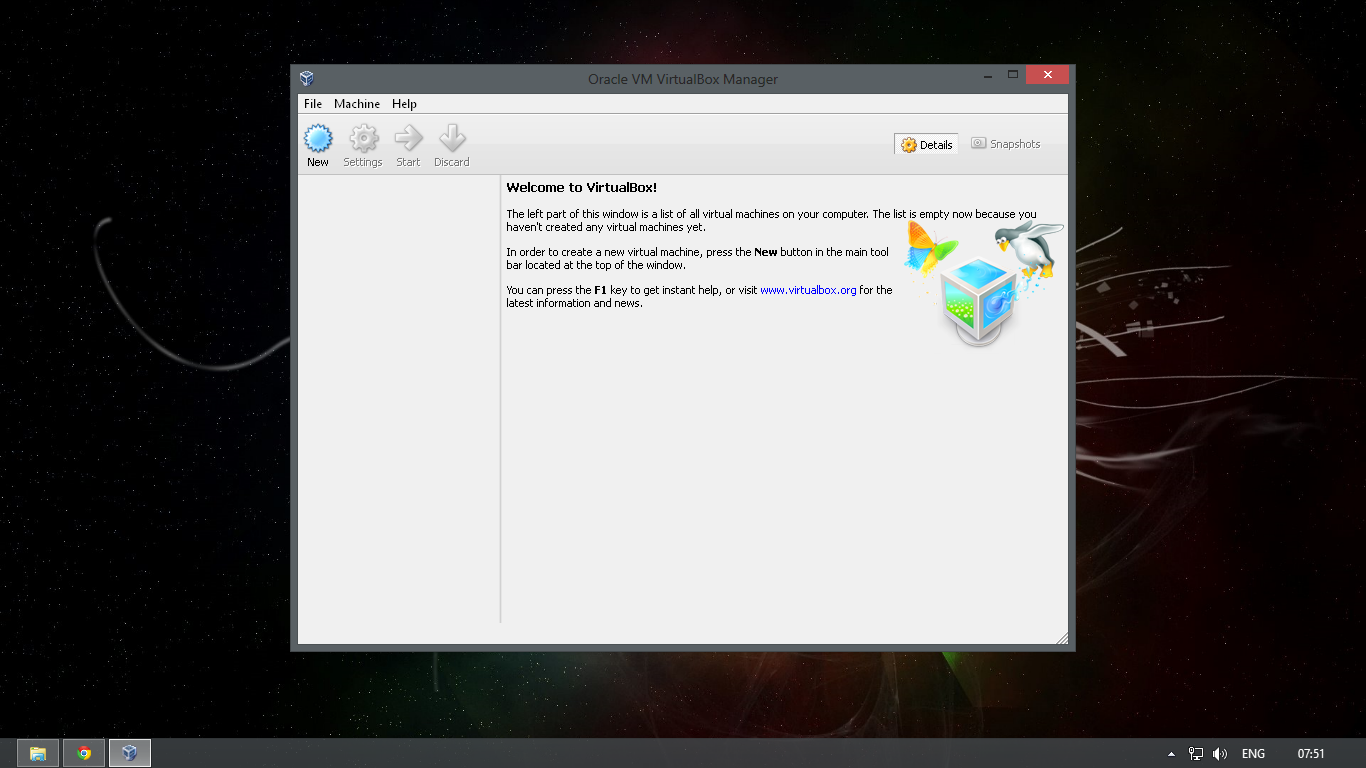This screenshot has width=1366, height=768.
Task: Click the network status icon in system tray
Action: [1196, 753]
